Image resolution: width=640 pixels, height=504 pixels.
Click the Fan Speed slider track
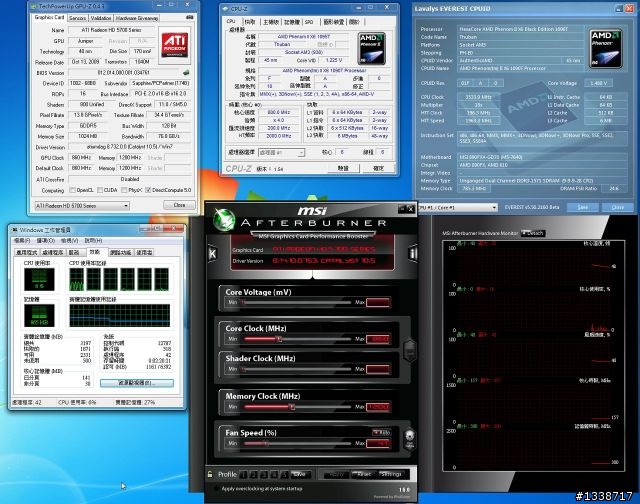(x=296, y=443)
